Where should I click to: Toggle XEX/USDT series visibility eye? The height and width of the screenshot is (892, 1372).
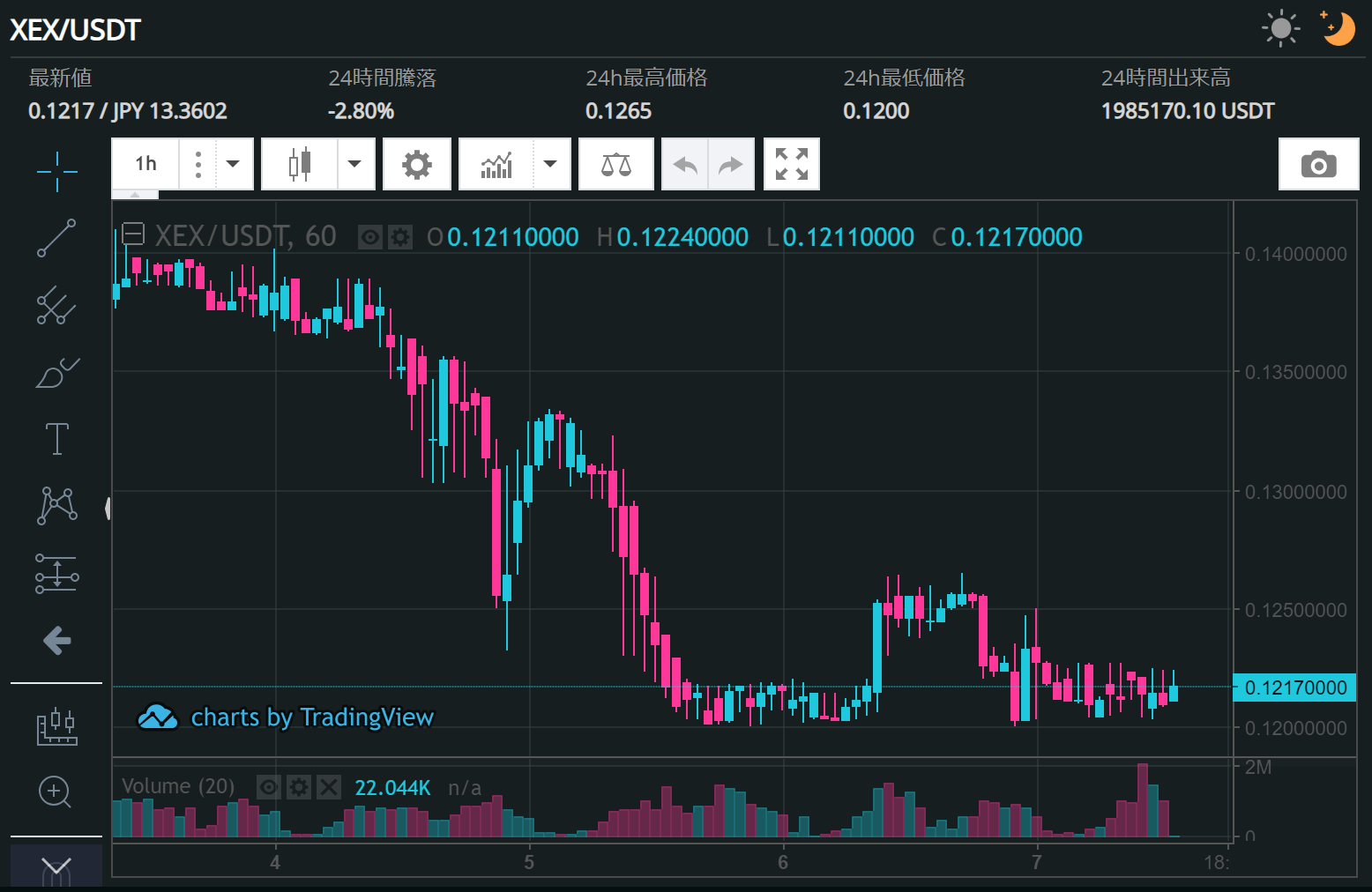[370, 237]
